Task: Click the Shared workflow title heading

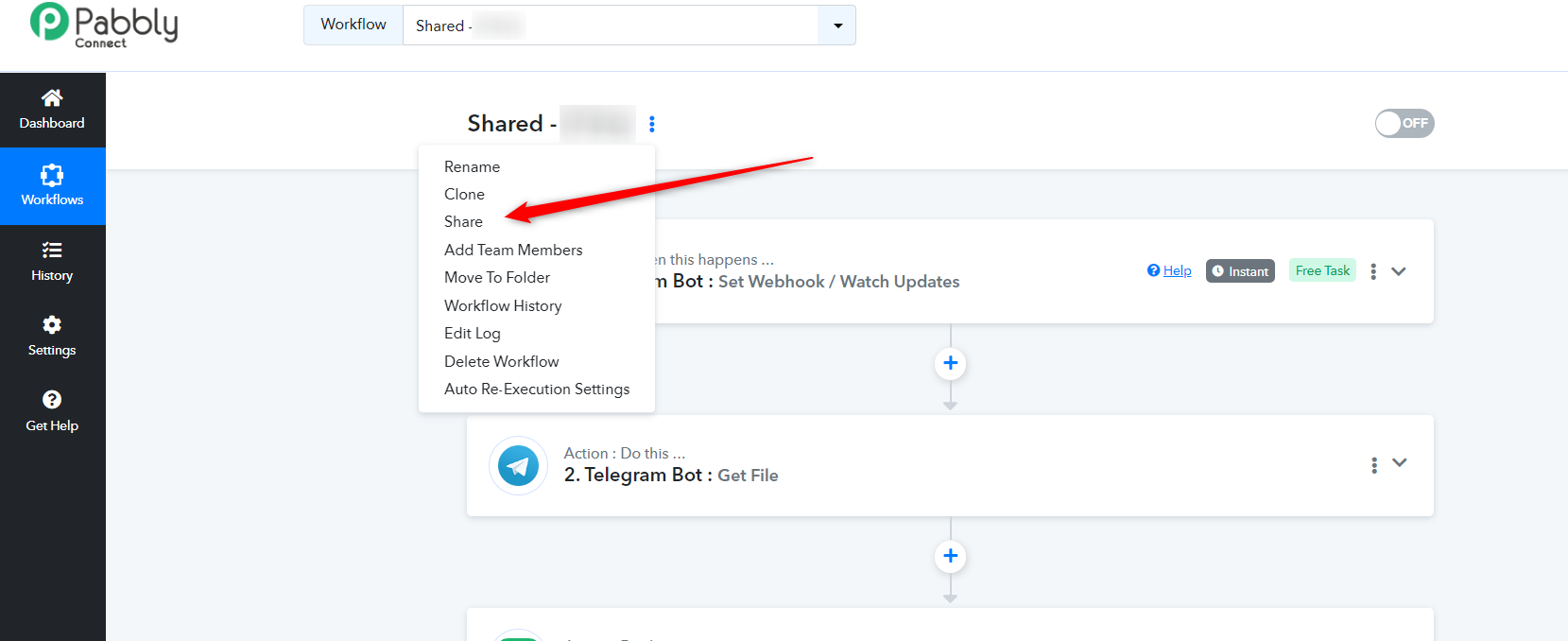Action: [550, 124]
